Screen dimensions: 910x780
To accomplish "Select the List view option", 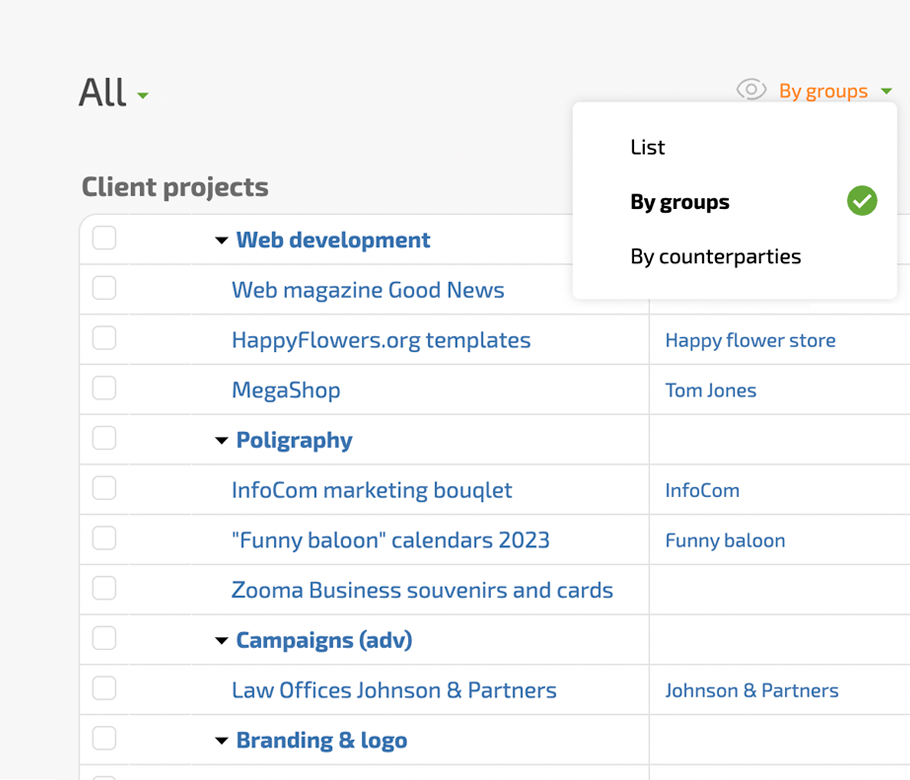I will coord(647,147).
